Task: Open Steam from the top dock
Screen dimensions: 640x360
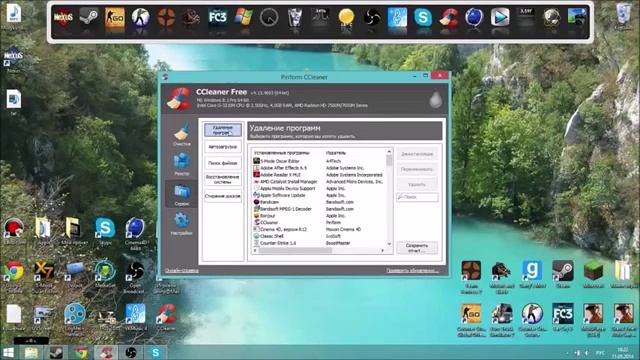Action: pyautogui.click(x=89, y=18)
